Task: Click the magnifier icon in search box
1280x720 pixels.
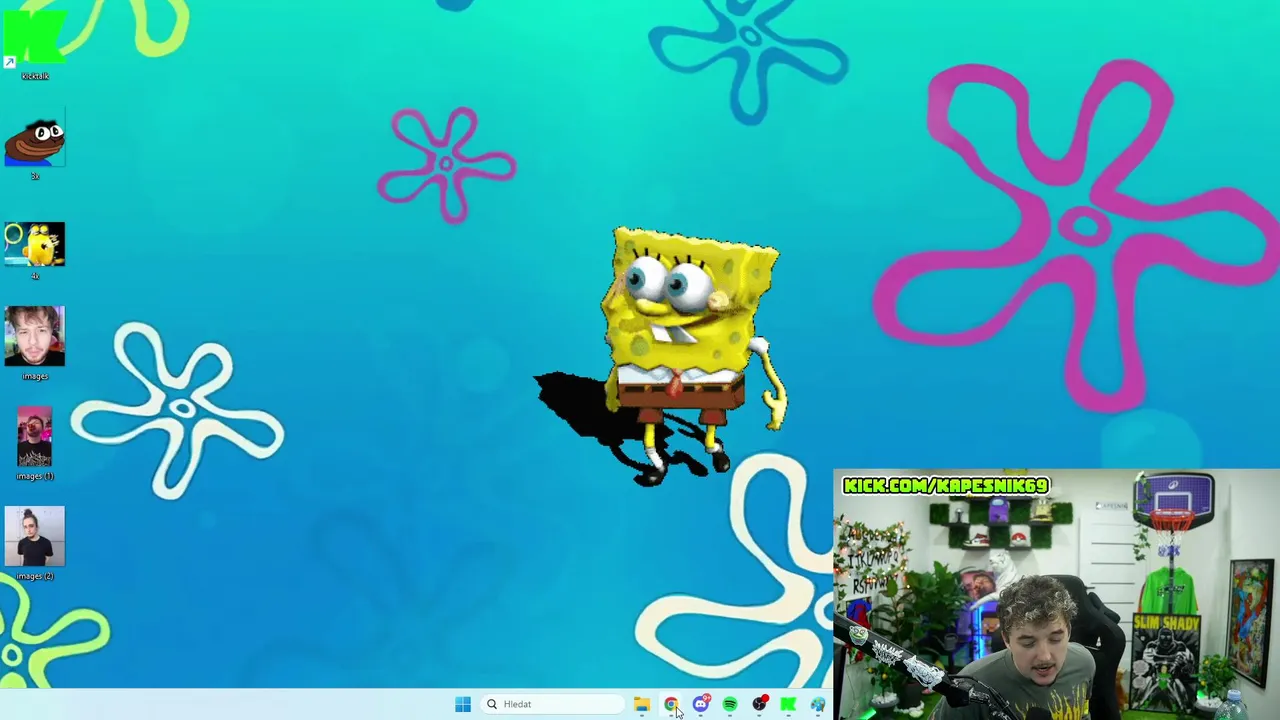Action: coord(492,704)
